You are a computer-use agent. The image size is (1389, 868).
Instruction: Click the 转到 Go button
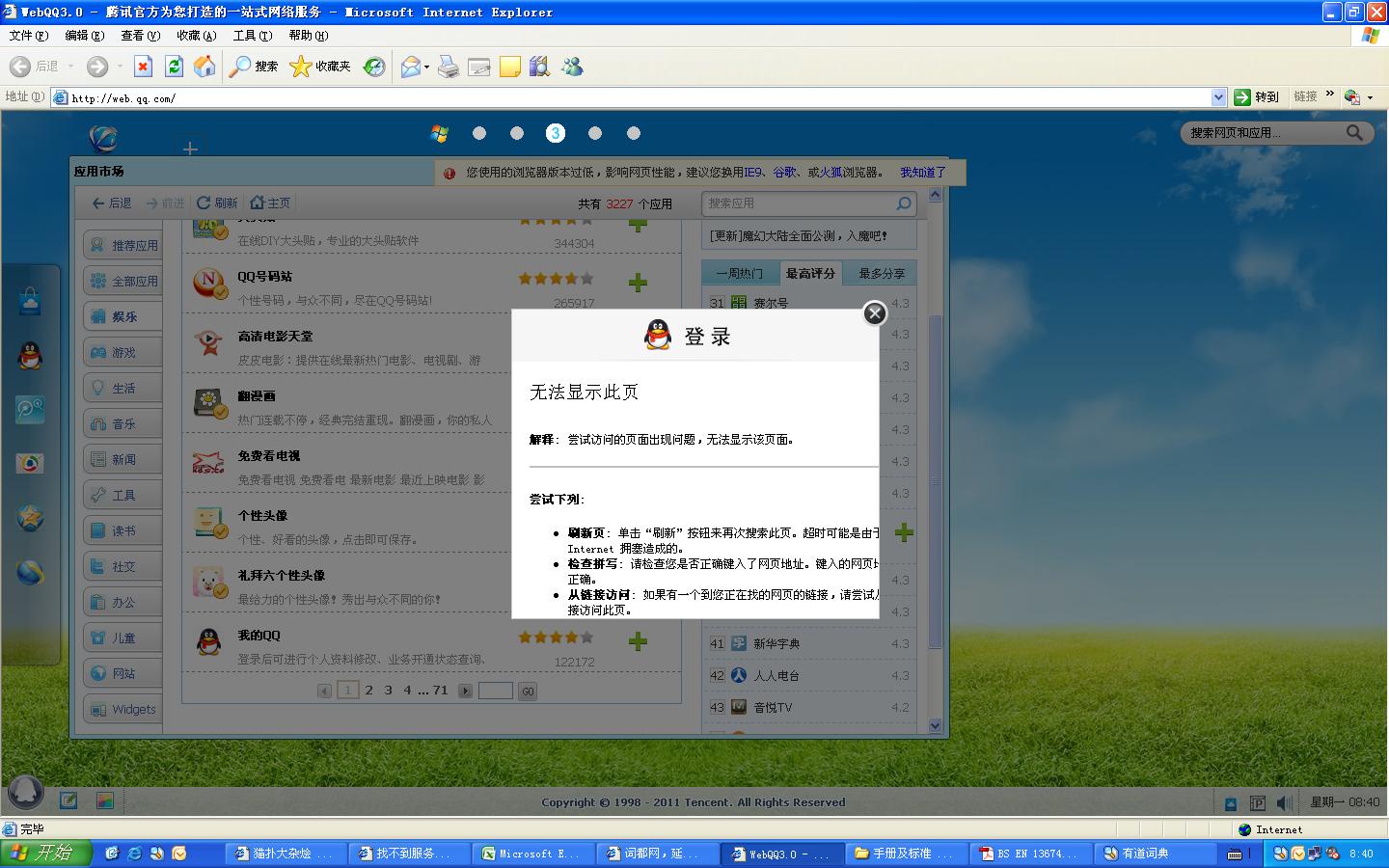[1257, 97]
